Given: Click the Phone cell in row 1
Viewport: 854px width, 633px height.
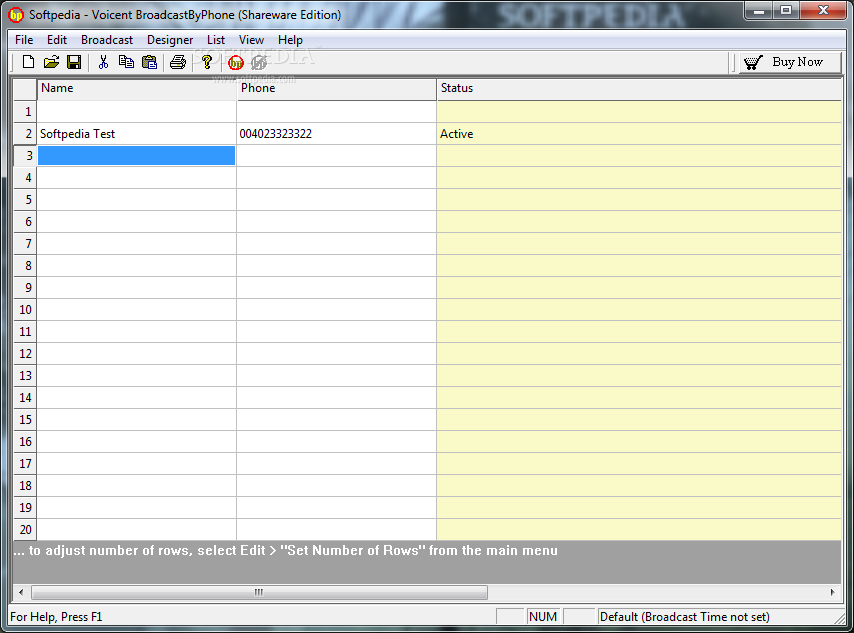Looking at the screenshot, I should click(x=337, y=112).
